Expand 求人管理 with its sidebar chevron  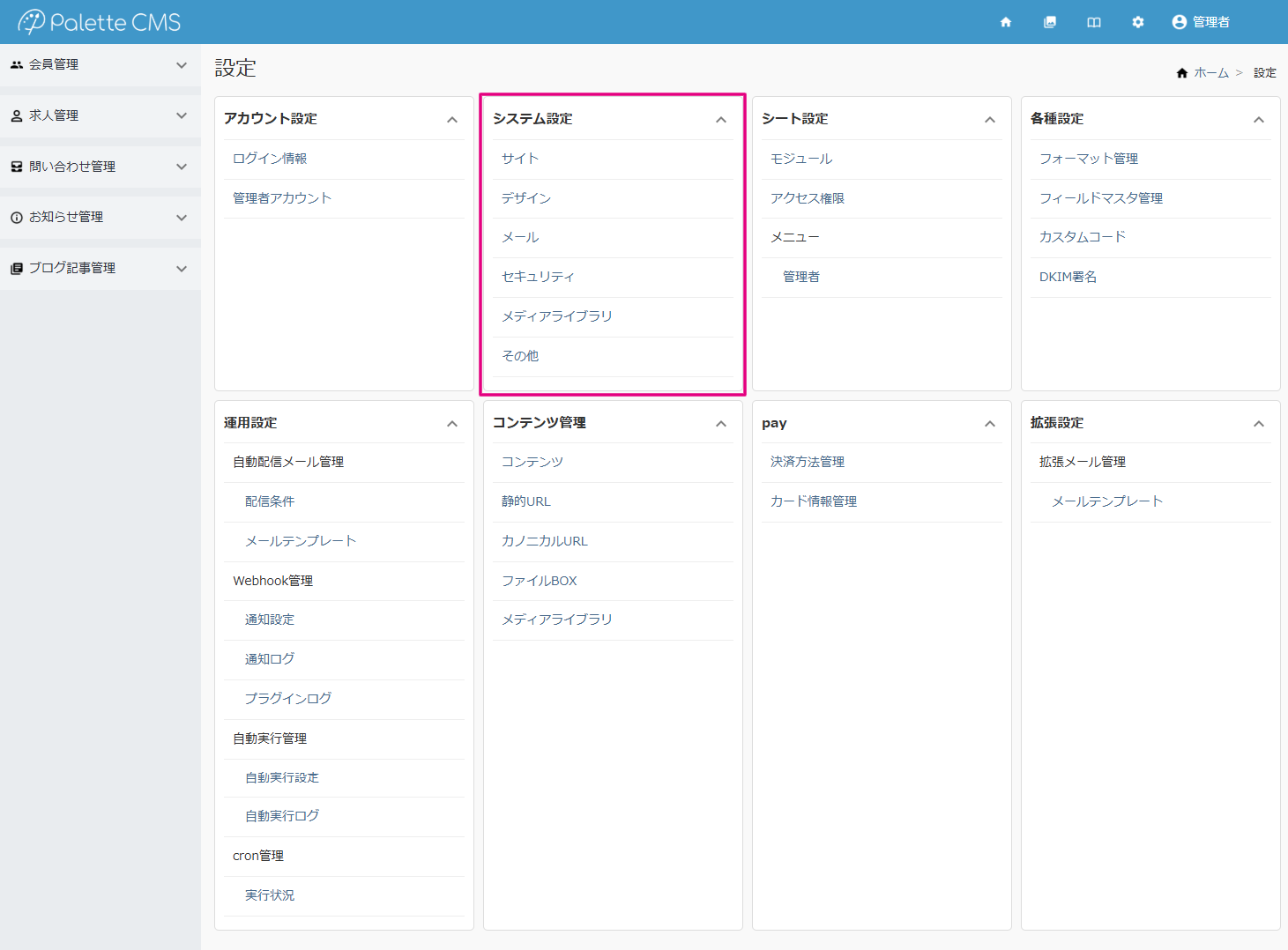[182, 115]
